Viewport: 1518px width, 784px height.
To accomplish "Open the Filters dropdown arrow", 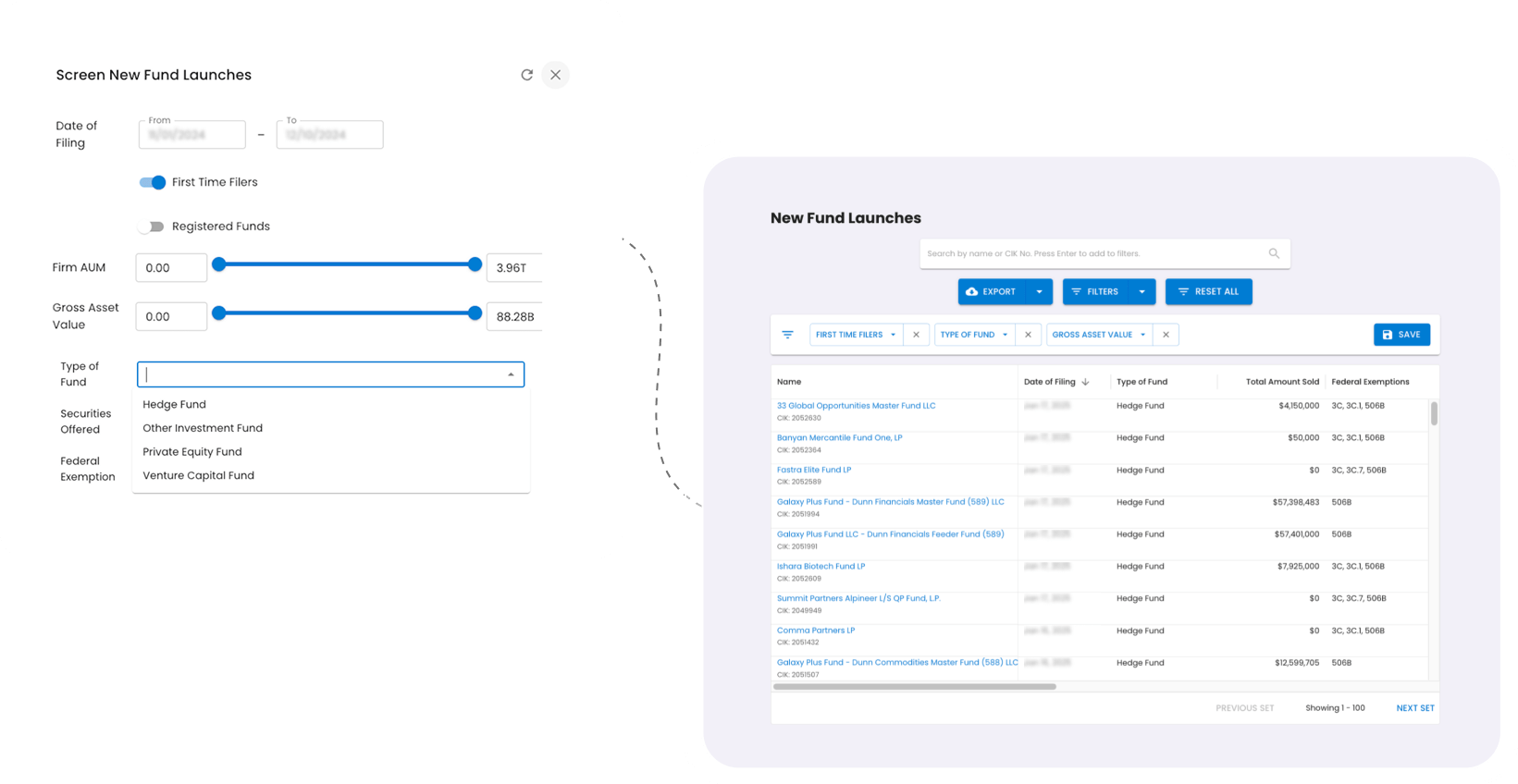I will [x=1142, y=292].
